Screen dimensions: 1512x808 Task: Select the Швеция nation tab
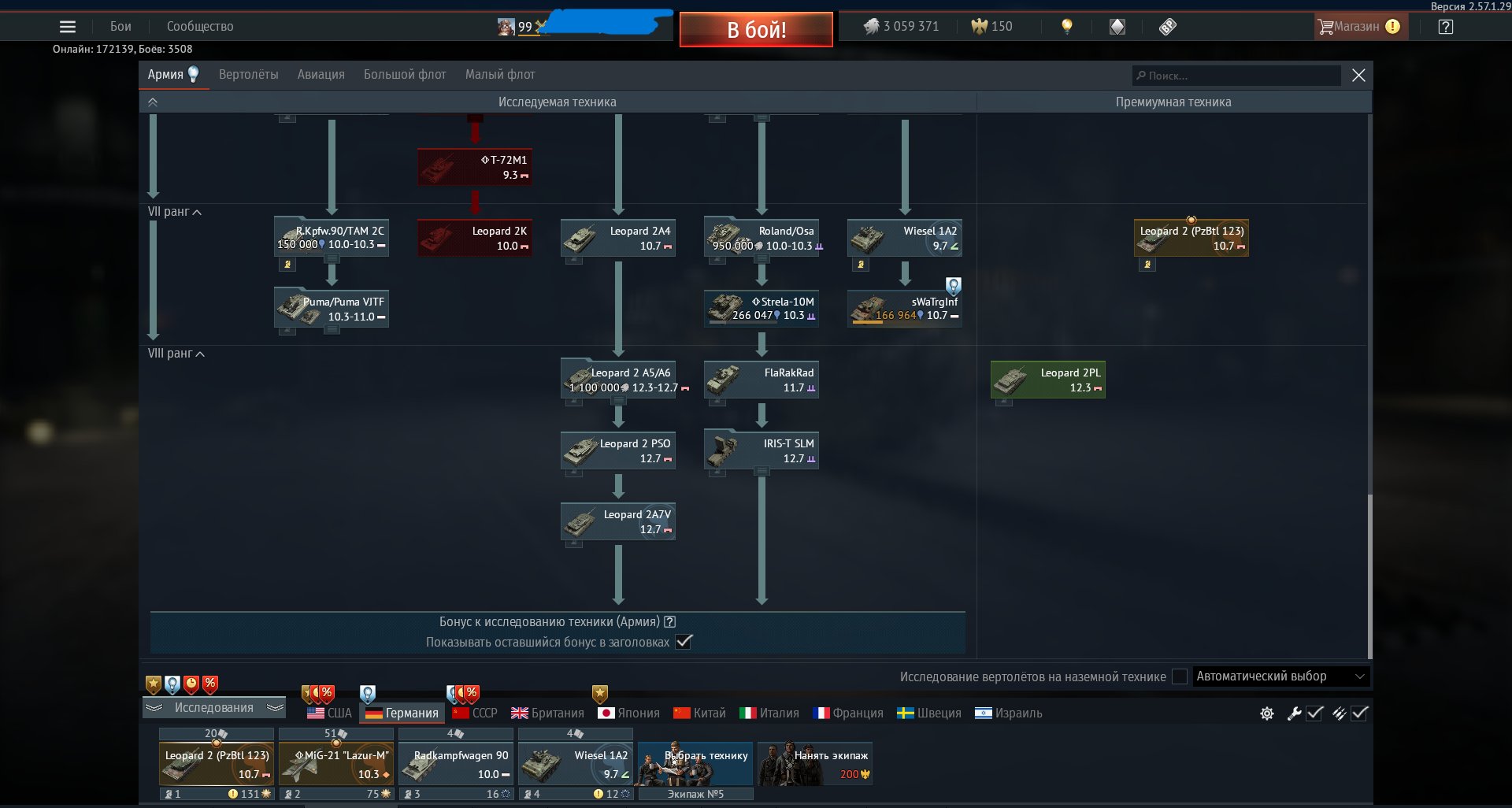pyautogui.click(x=929, y=713)
